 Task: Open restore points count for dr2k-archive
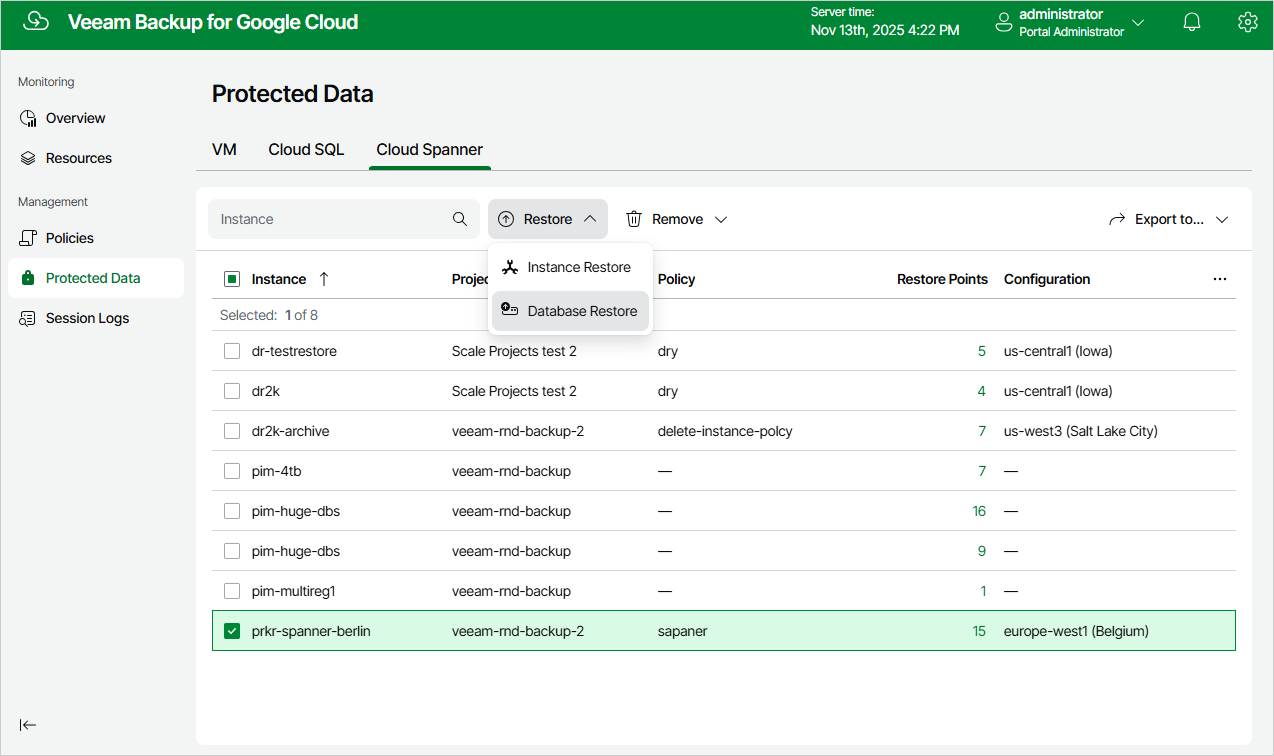(x=982, y=431)
